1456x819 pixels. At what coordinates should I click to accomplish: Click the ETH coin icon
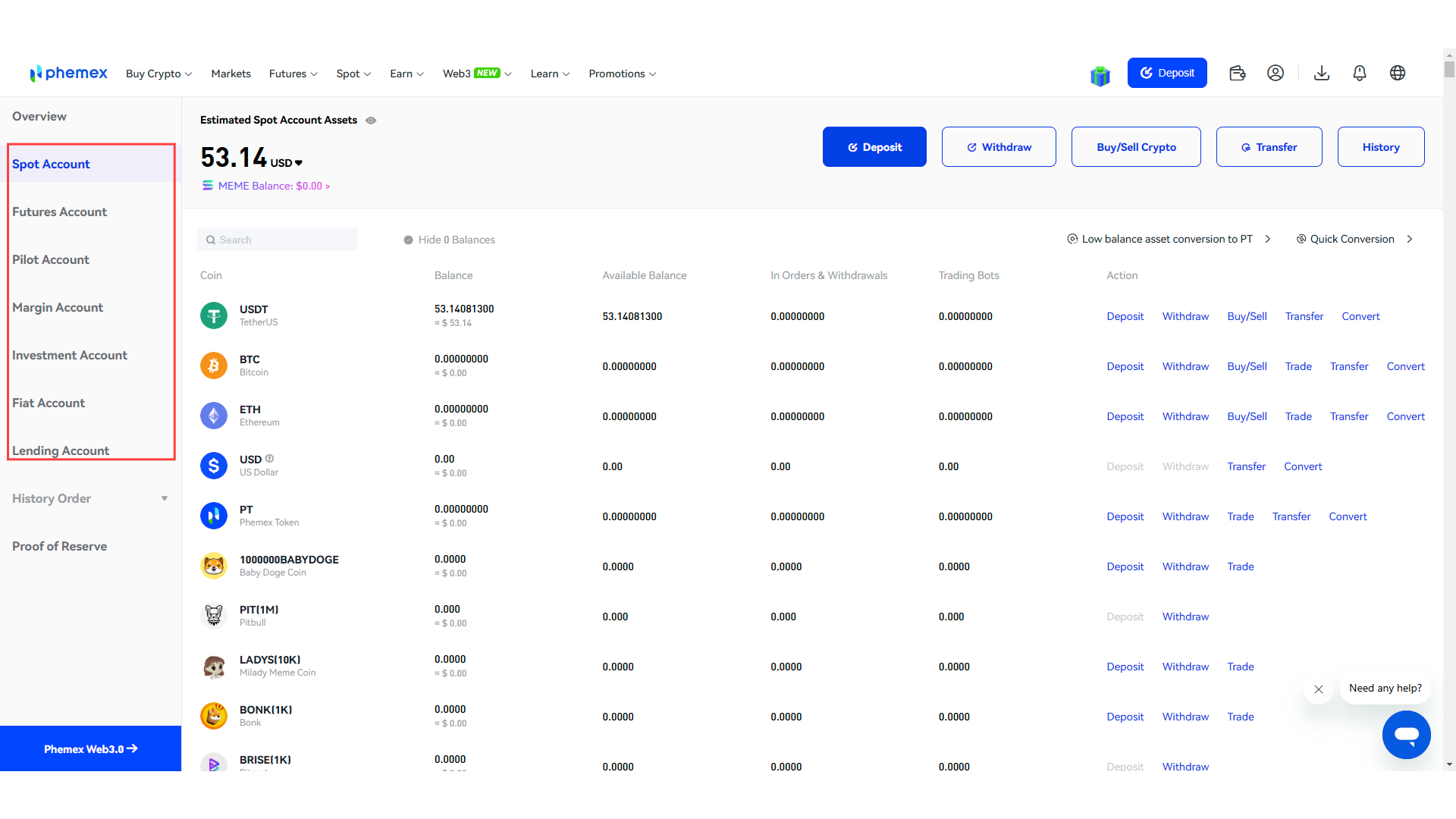pos(214,416)
